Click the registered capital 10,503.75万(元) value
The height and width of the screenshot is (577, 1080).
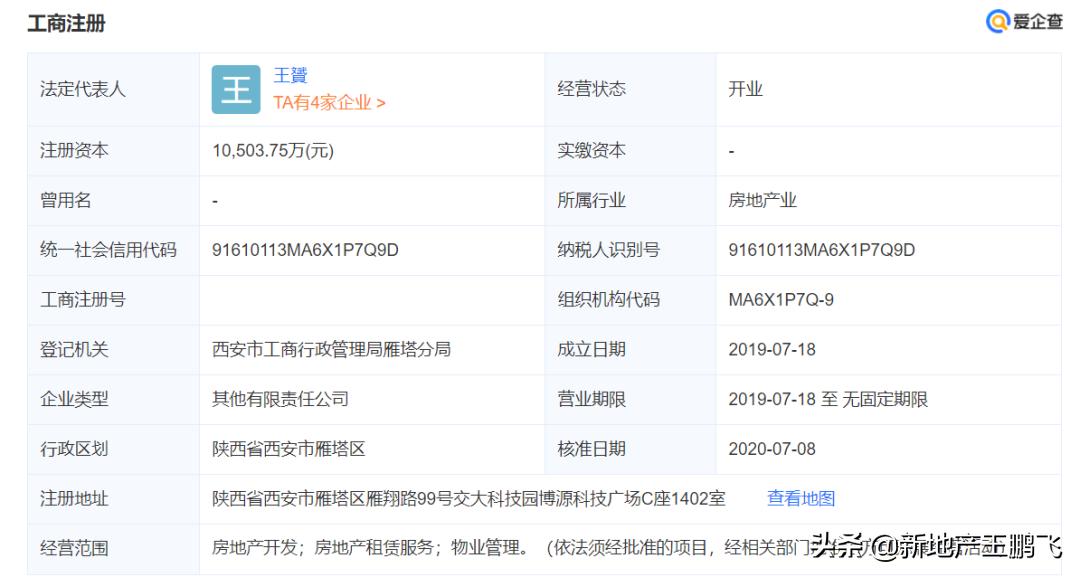click(x=273, y=151)
